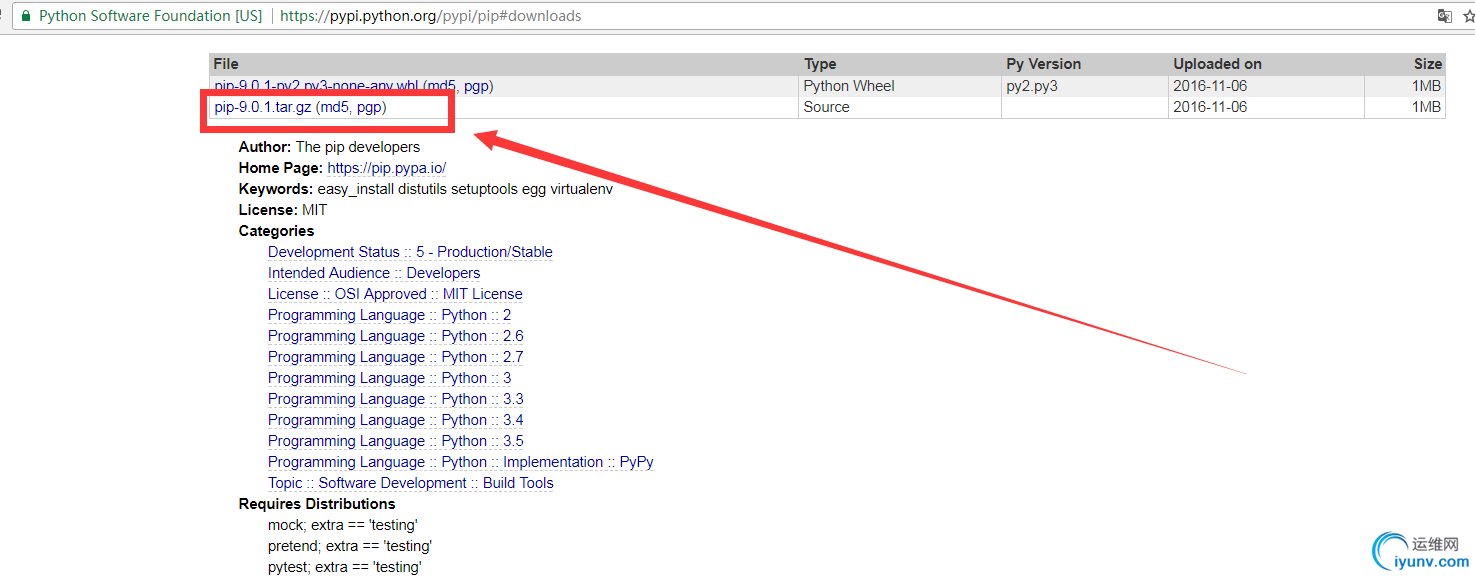Open Programming Language :: Python :: 3.5 link
The image size is (1475, 578).
[x=396, y=441]
